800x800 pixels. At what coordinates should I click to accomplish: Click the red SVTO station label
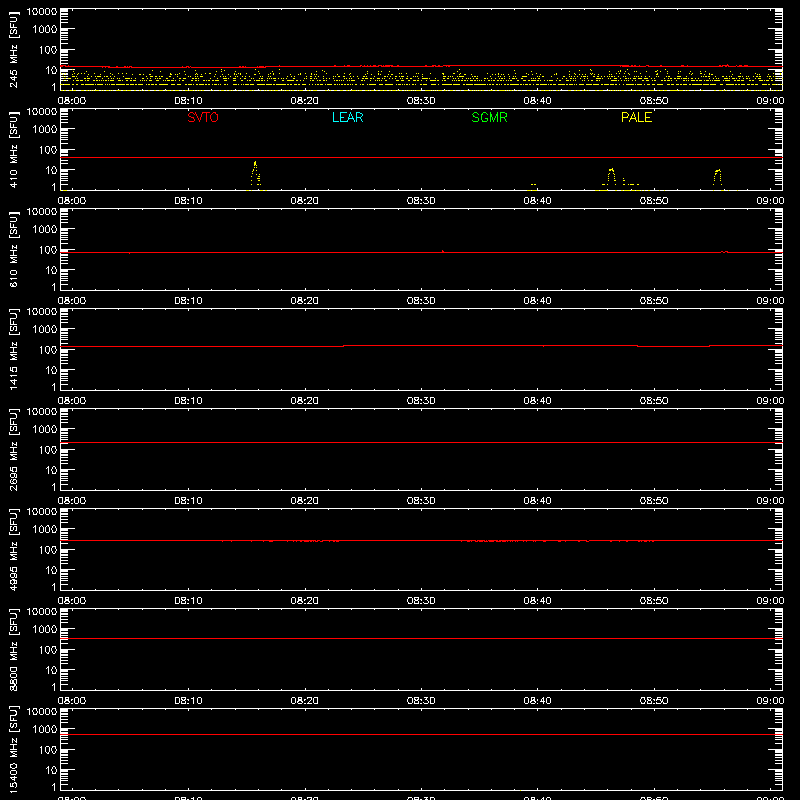(x=203, y=117)
